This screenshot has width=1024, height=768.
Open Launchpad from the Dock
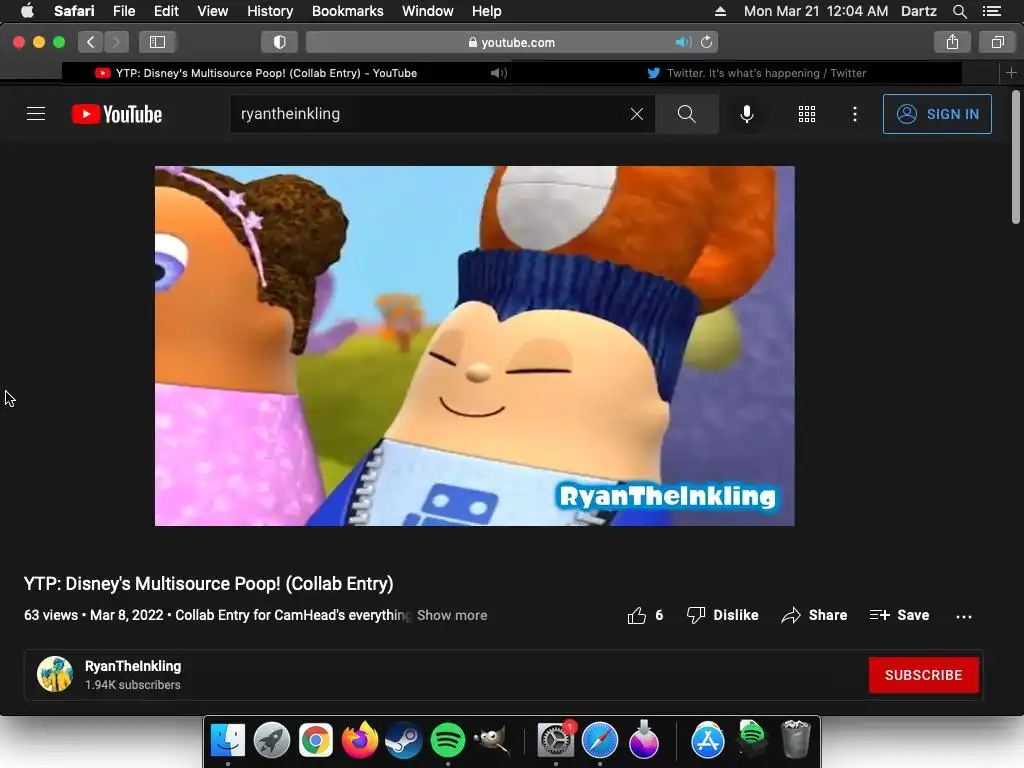click(272, 740)
